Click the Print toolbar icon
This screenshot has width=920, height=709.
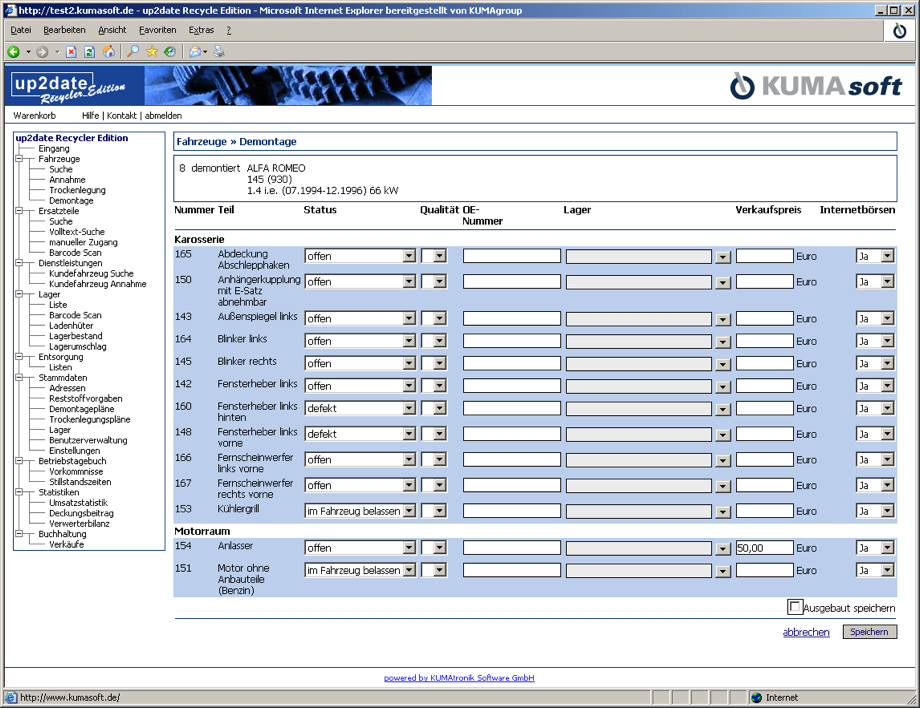[219, 52]
